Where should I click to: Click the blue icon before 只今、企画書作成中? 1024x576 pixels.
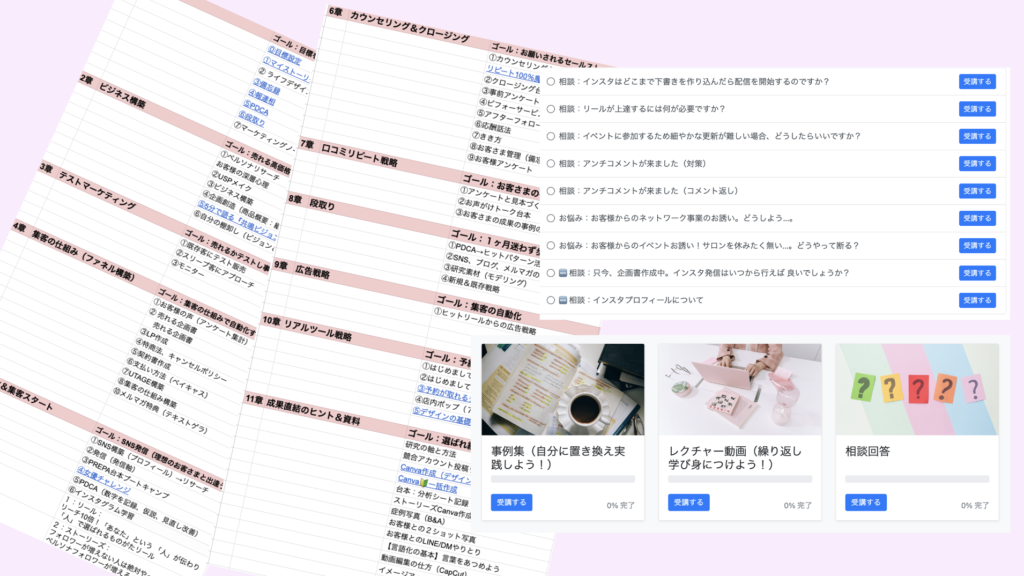(x=563, y=273)
